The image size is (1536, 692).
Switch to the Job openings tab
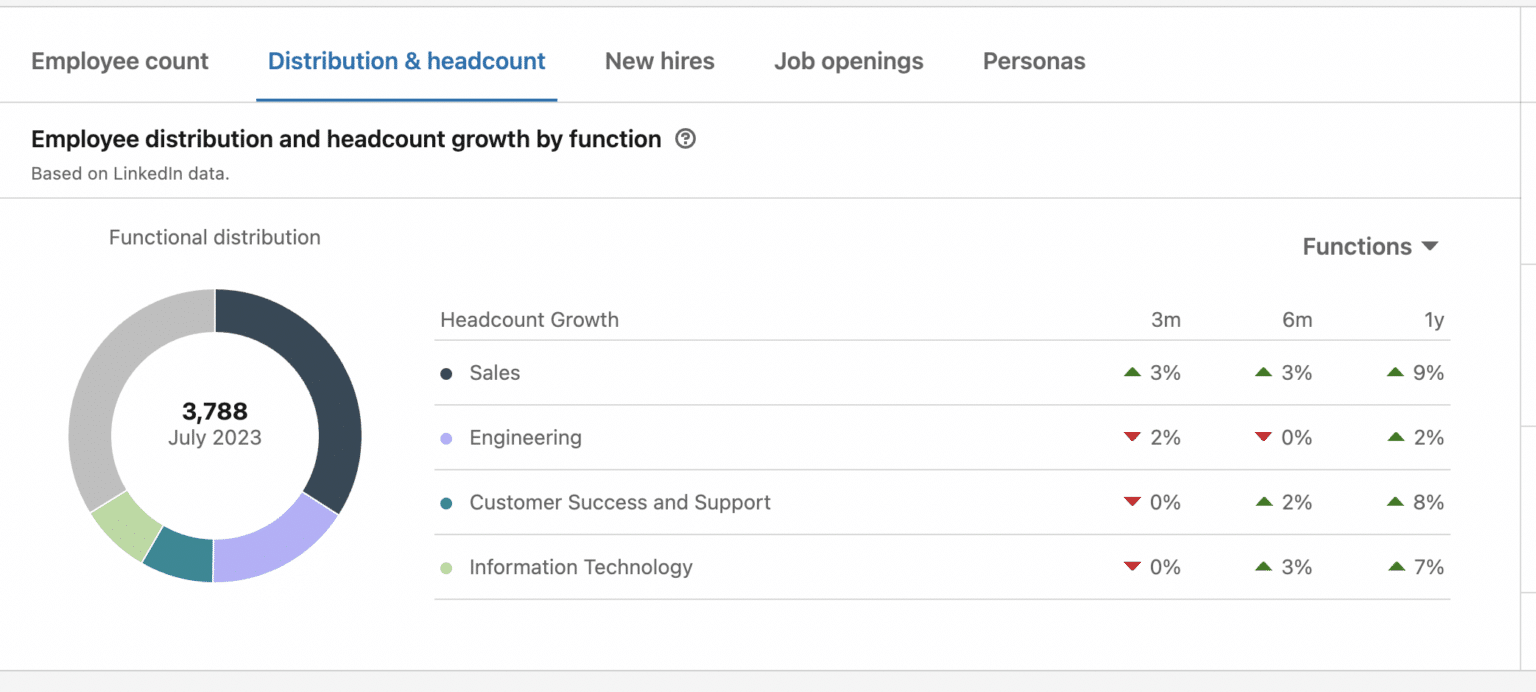[848, 61]
